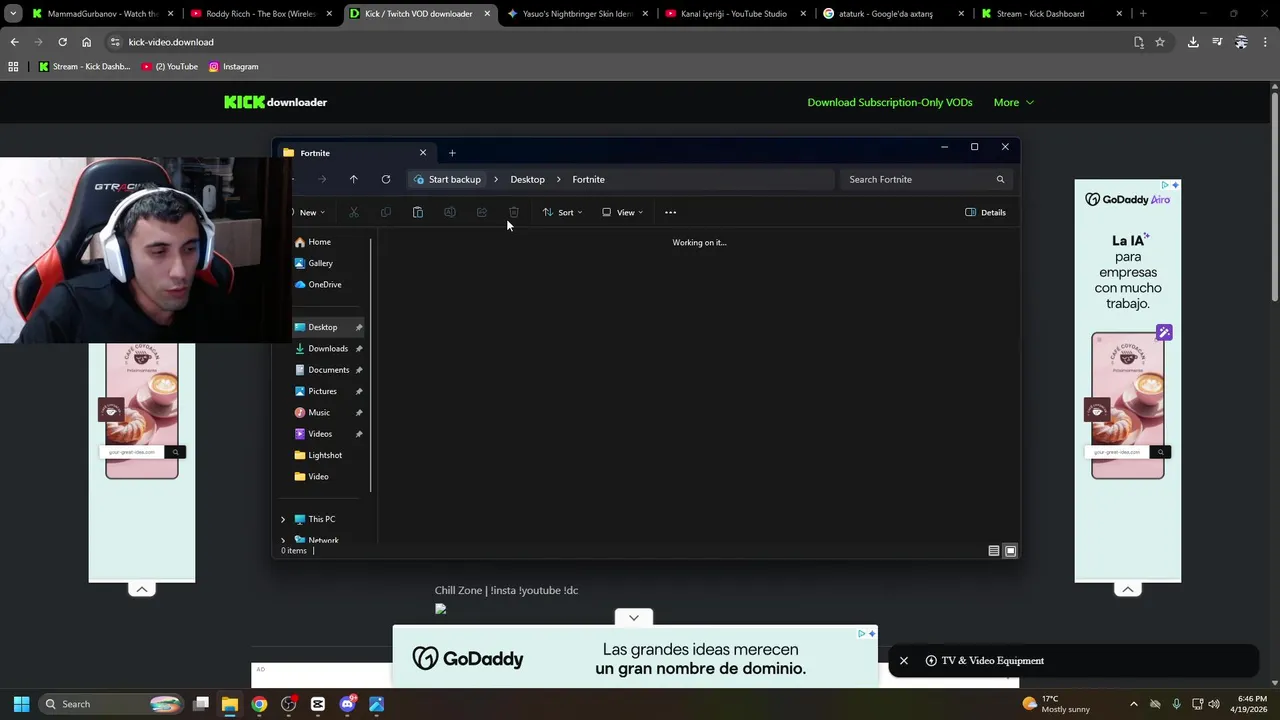
Task: Open Chrome downloads icon
Action: coord(1193,42)
